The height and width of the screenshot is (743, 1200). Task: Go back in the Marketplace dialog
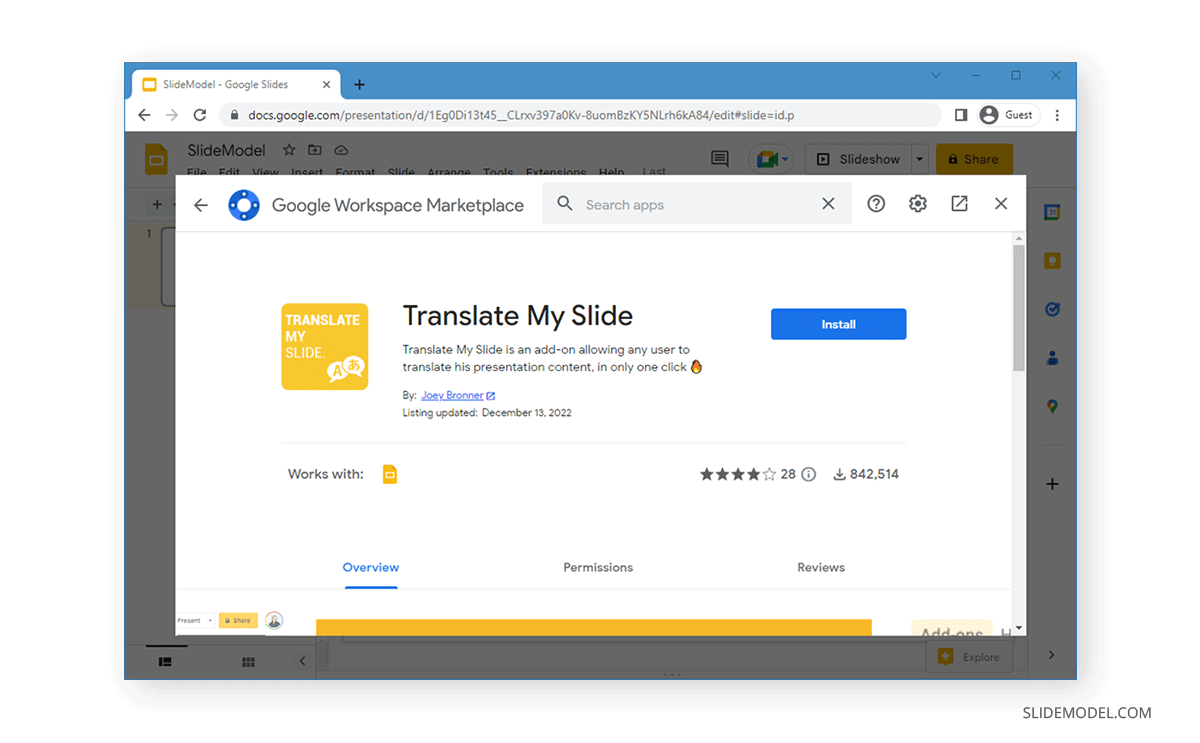[201, 205]
